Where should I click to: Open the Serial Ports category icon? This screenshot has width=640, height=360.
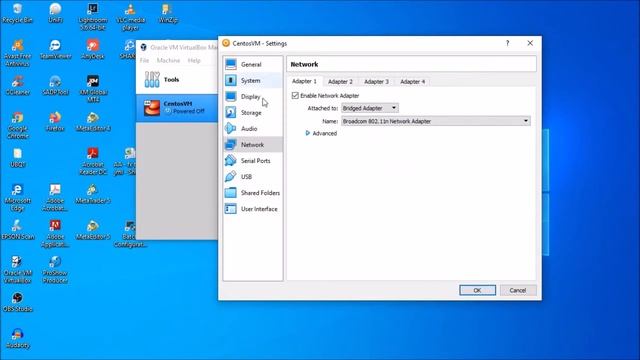click(x=231, y=160)
